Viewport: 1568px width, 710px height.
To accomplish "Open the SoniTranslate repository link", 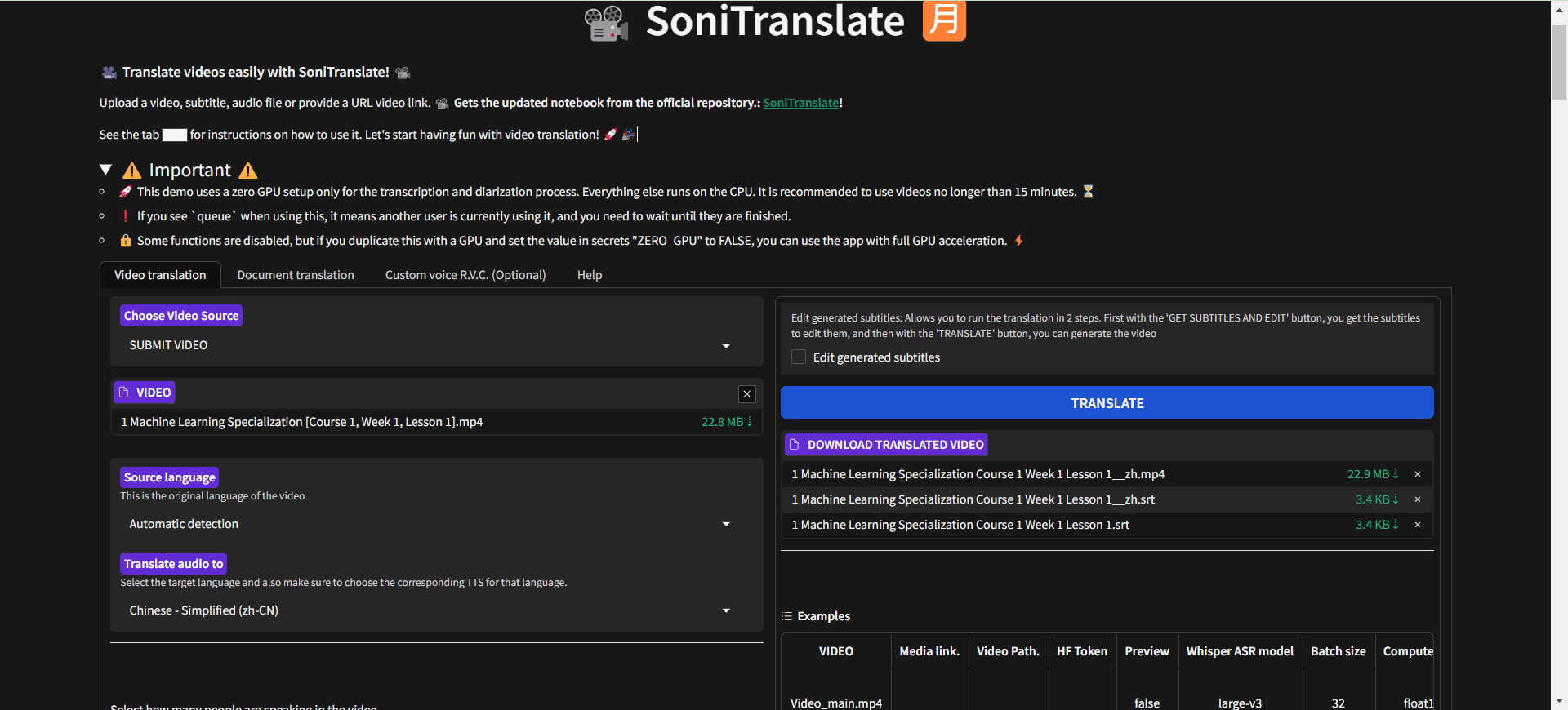I will [x=800, y=103].
